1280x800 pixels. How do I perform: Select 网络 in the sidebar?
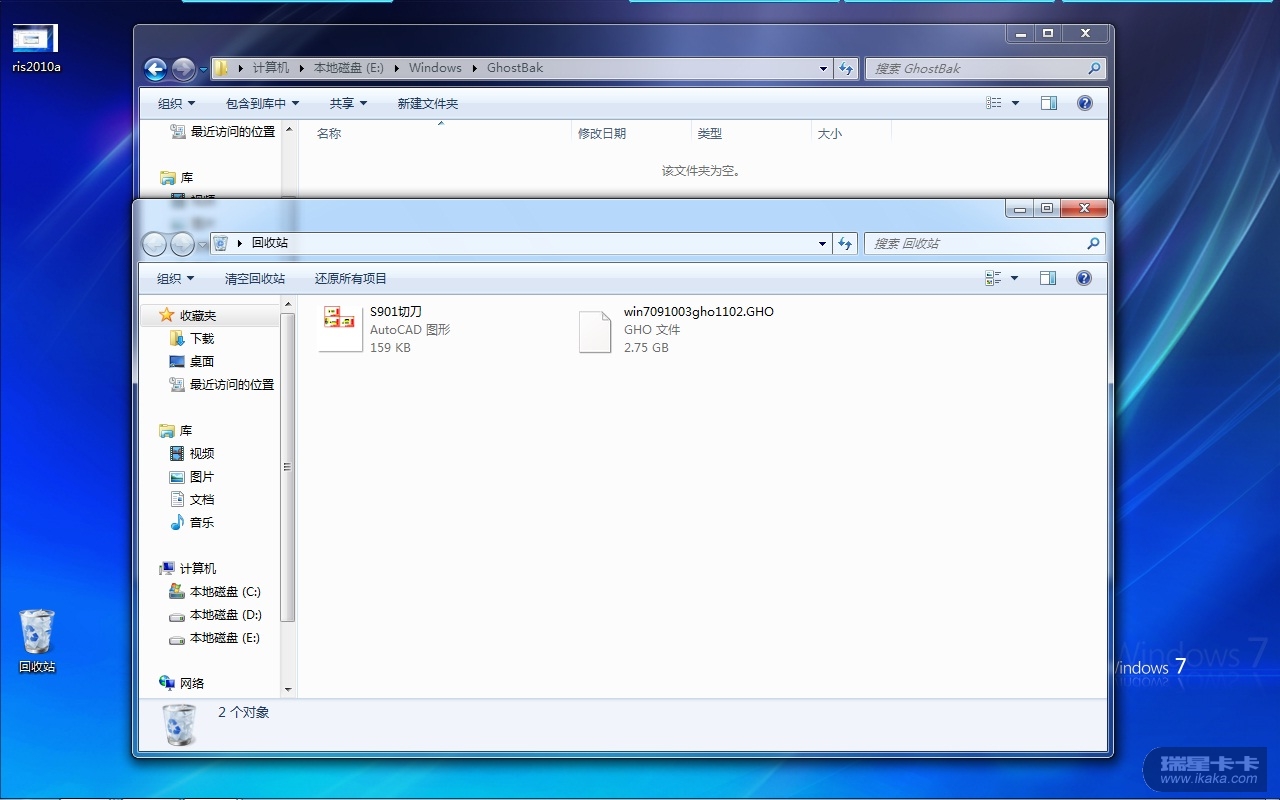click(x=182, y=684)
